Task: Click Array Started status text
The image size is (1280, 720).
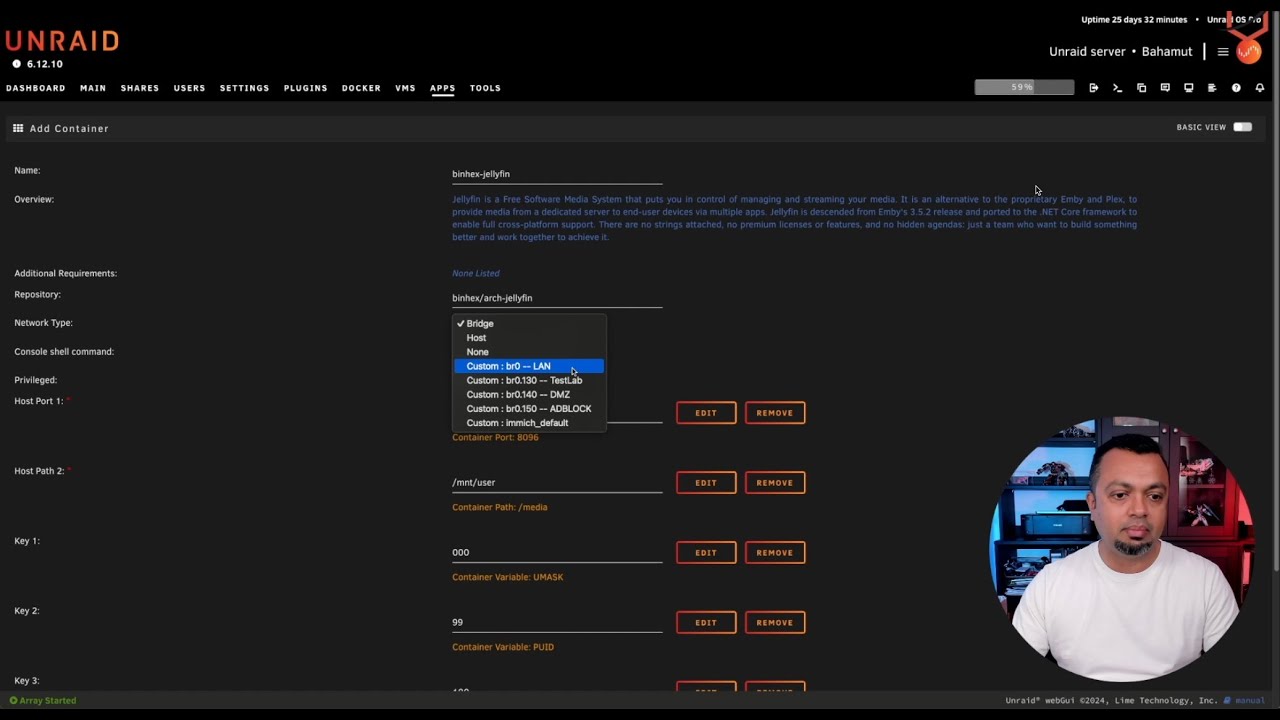Action: click(47, 701)
